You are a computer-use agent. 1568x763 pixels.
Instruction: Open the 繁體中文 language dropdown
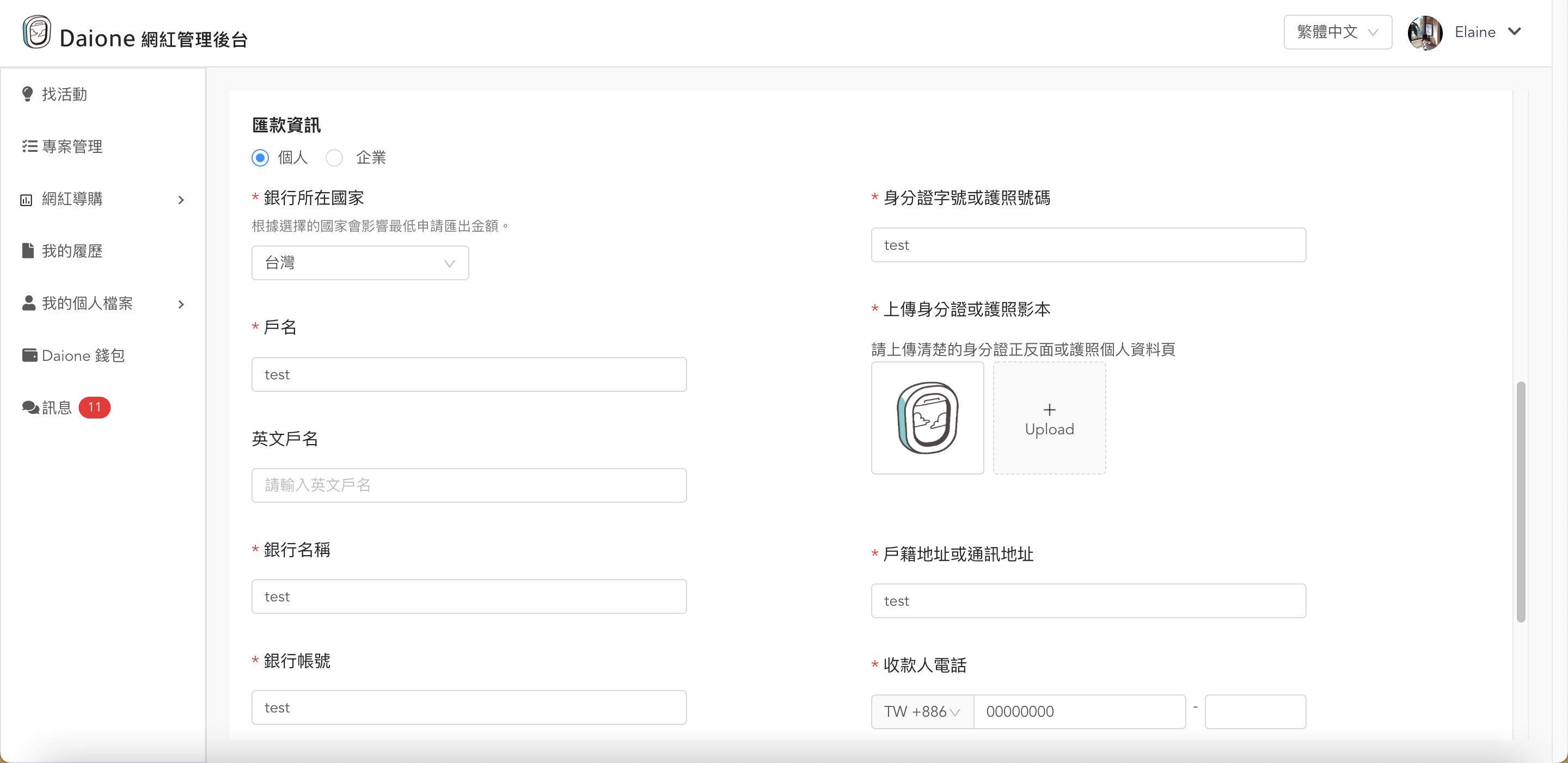click(x=1337, y=32)
